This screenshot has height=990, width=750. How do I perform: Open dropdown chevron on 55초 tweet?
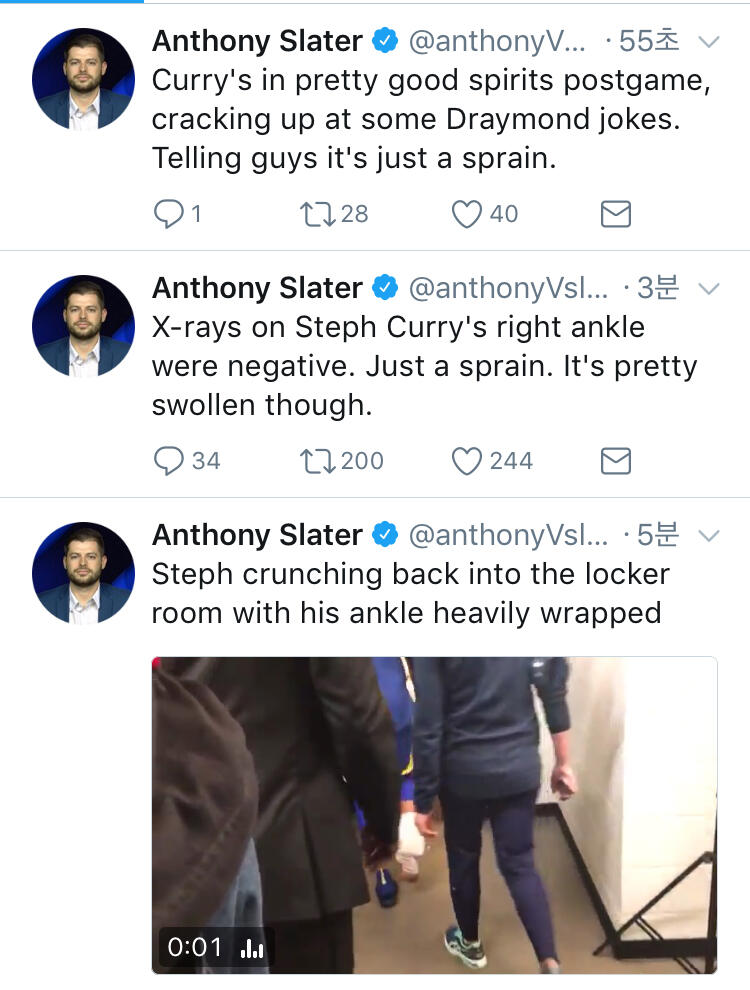click(x=708, y=42)
